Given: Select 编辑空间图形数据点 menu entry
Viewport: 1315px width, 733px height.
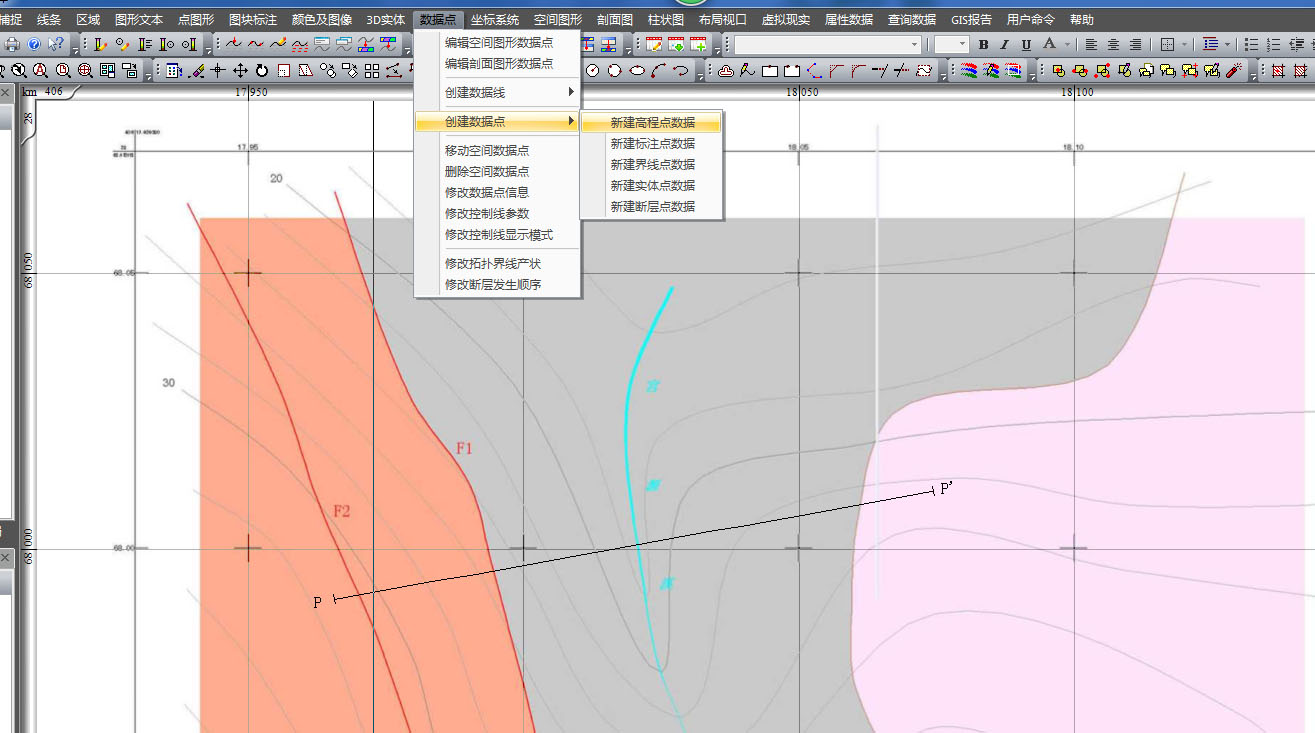Looking at the screenshot, I should (x=498, y=42).
